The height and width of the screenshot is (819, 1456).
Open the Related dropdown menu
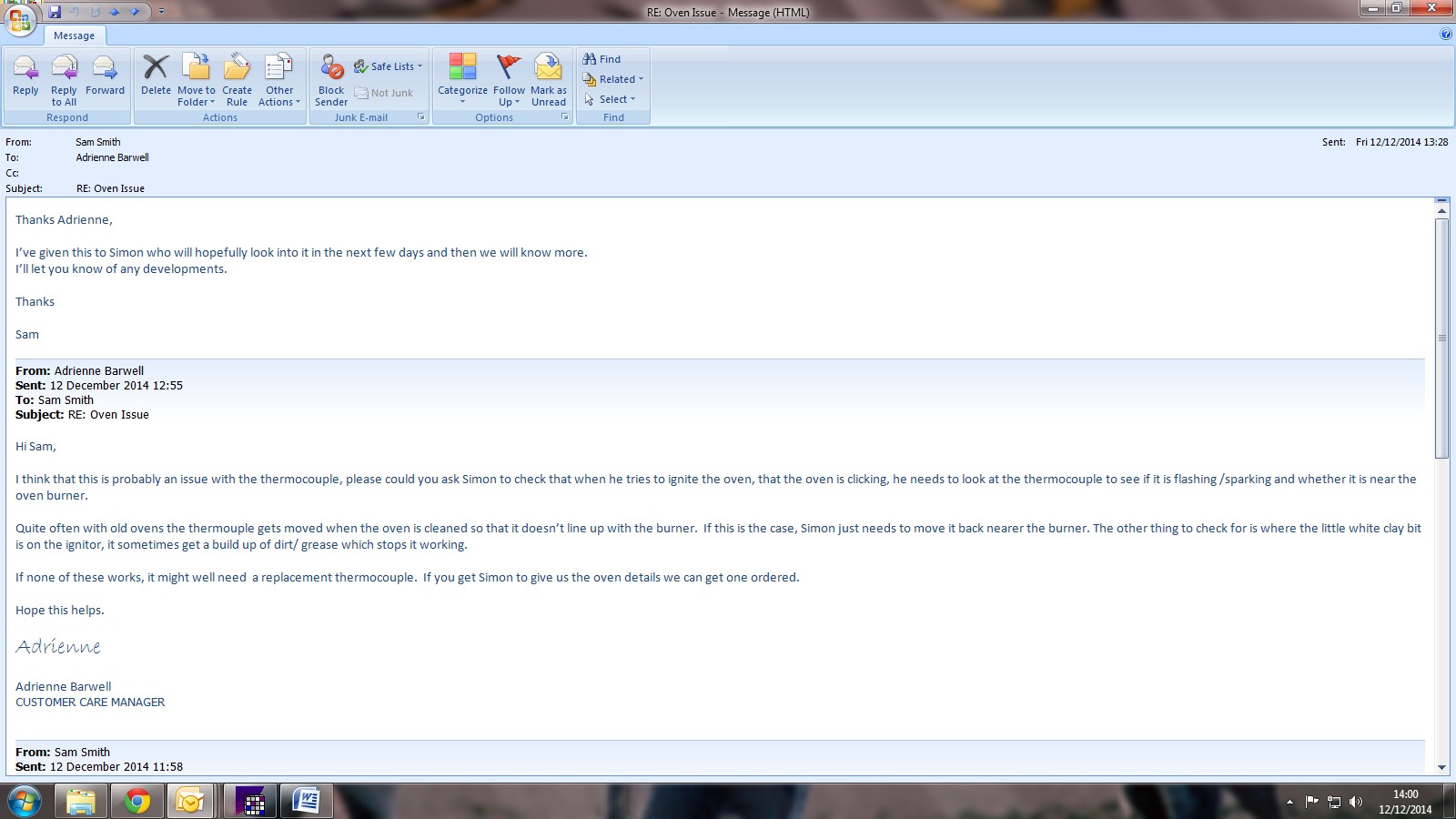click(613, 79)
